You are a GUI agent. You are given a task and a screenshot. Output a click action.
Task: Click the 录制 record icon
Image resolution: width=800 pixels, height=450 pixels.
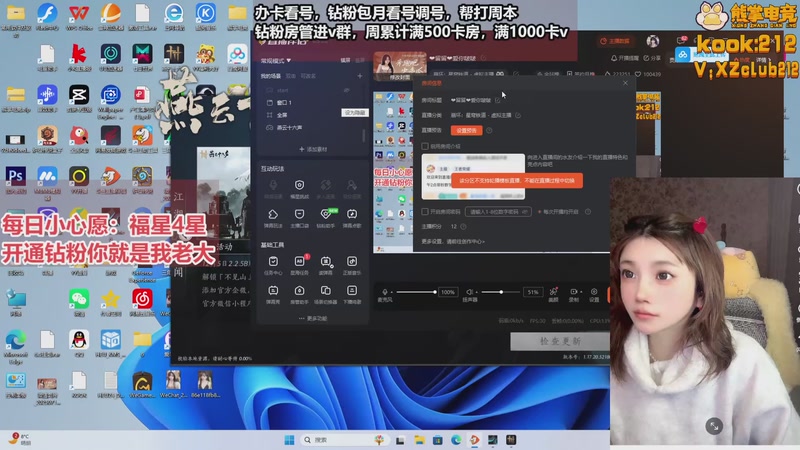[573, 292]
